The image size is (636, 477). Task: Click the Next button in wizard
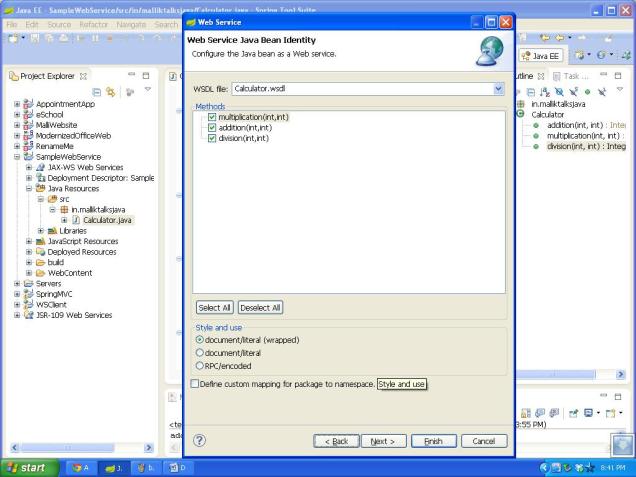coord(383,441)
